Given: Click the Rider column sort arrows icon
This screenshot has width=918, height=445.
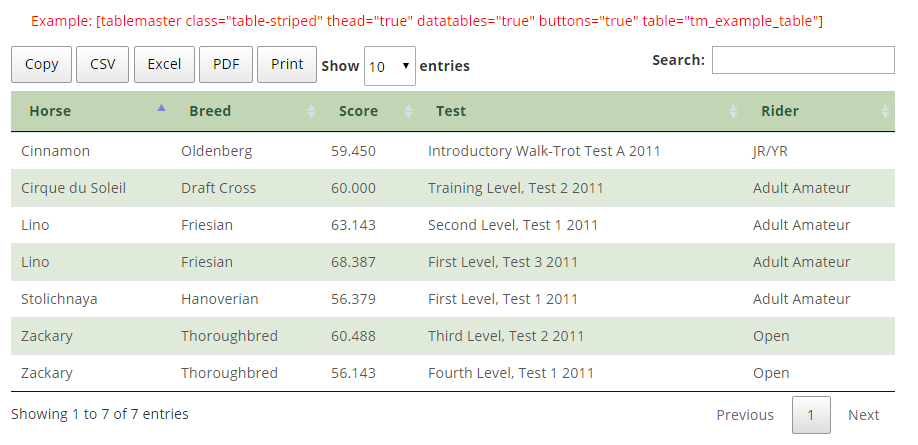Looking at the screenshot, I should pos(885,111).
